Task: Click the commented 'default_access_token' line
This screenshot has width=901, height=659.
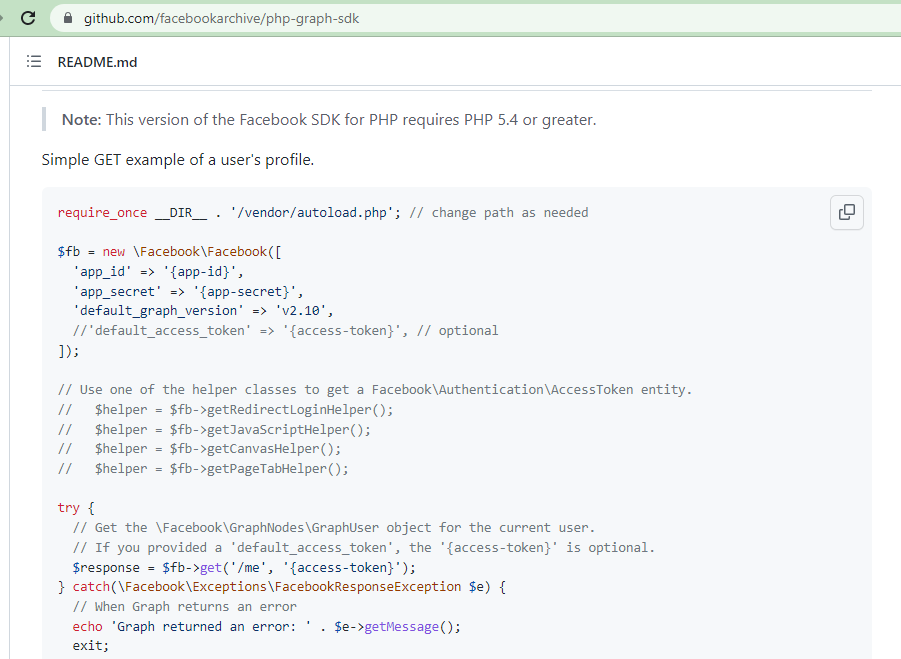Action: coord(285,331)
